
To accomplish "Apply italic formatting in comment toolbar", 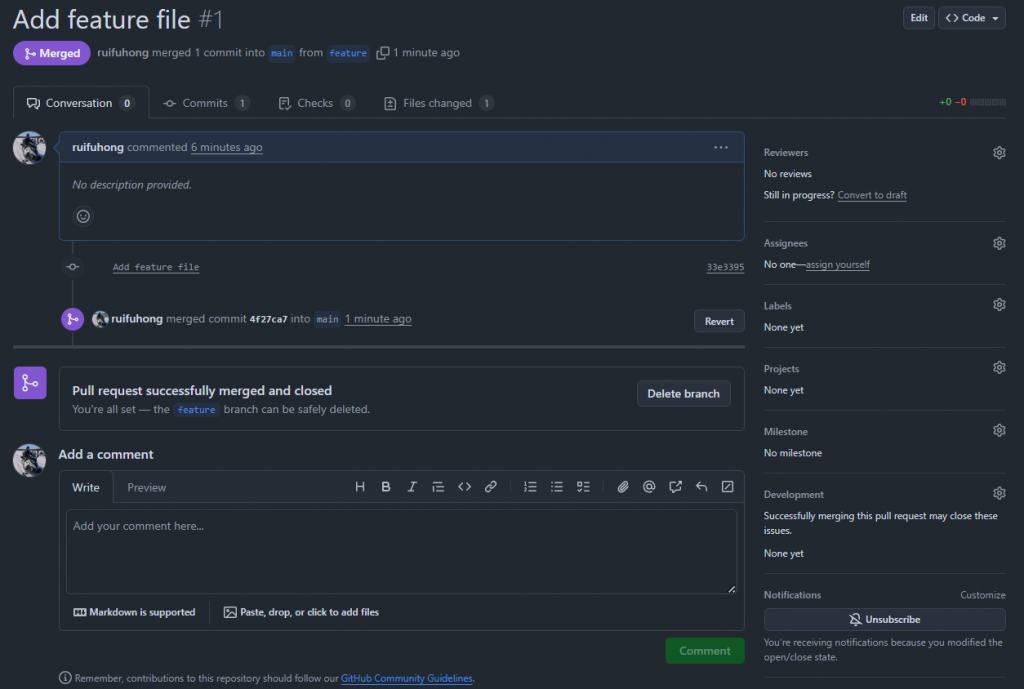I will pyautogui.click(x=412, y=487).
